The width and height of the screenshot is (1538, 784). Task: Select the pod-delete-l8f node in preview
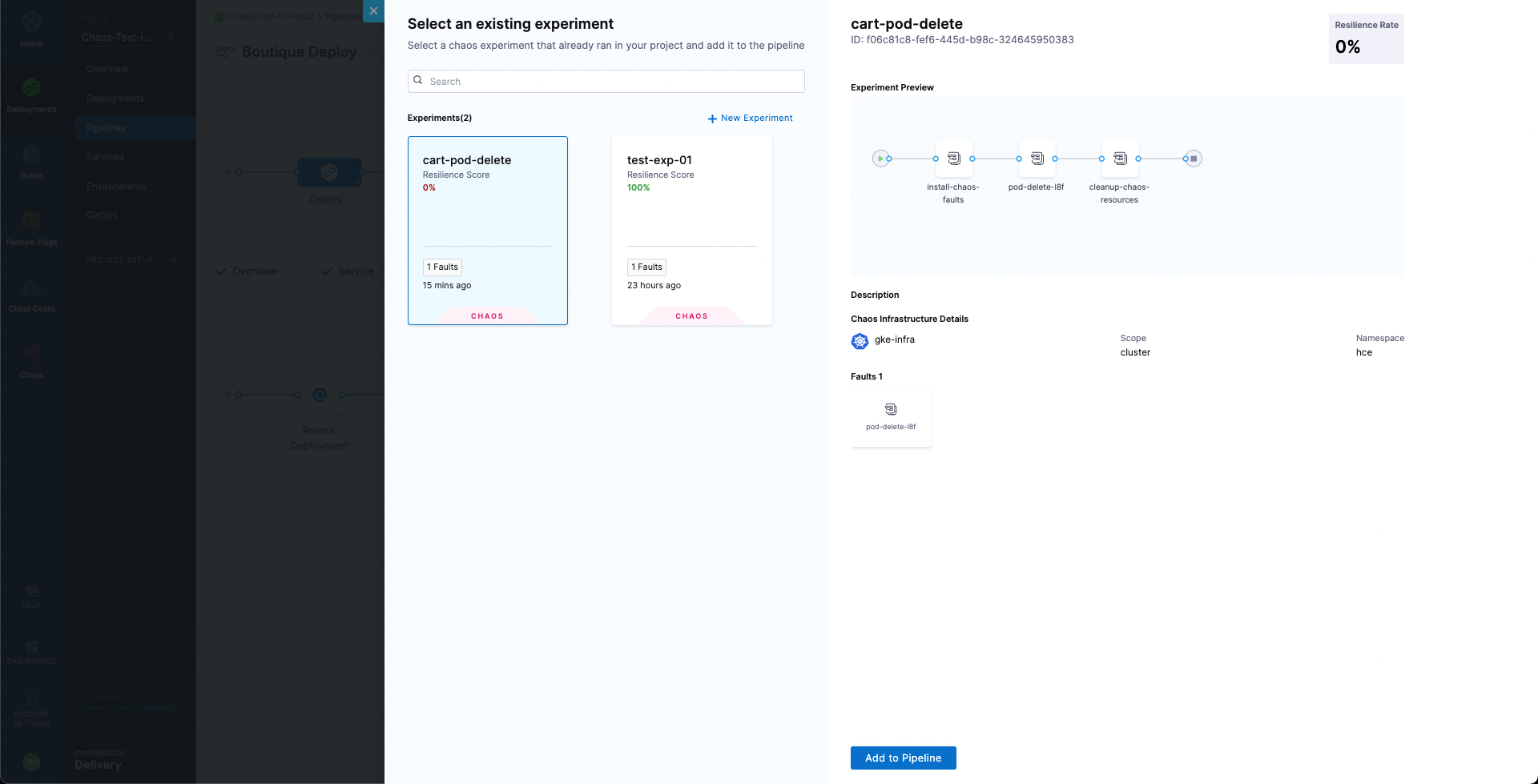pos(1037,159)
